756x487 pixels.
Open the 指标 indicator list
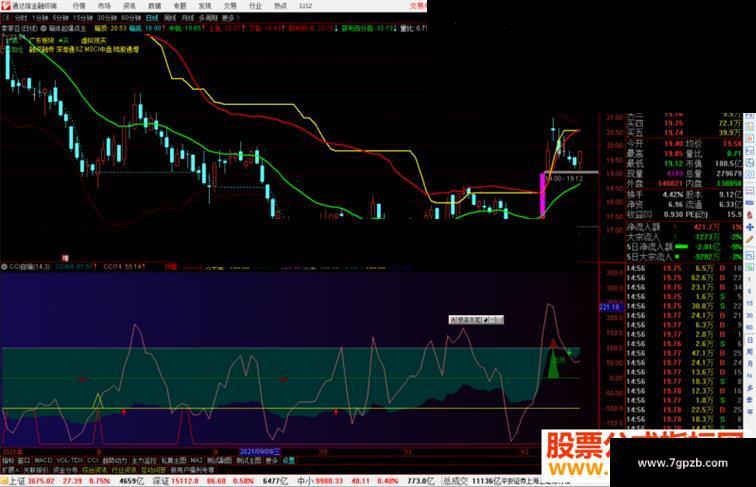pos(8,460)
